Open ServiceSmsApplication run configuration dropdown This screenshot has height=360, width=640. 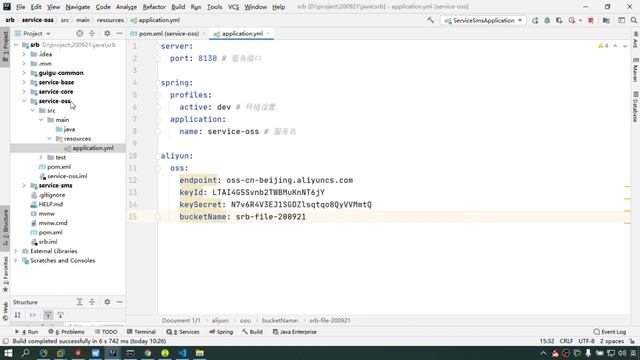(483, 20)
